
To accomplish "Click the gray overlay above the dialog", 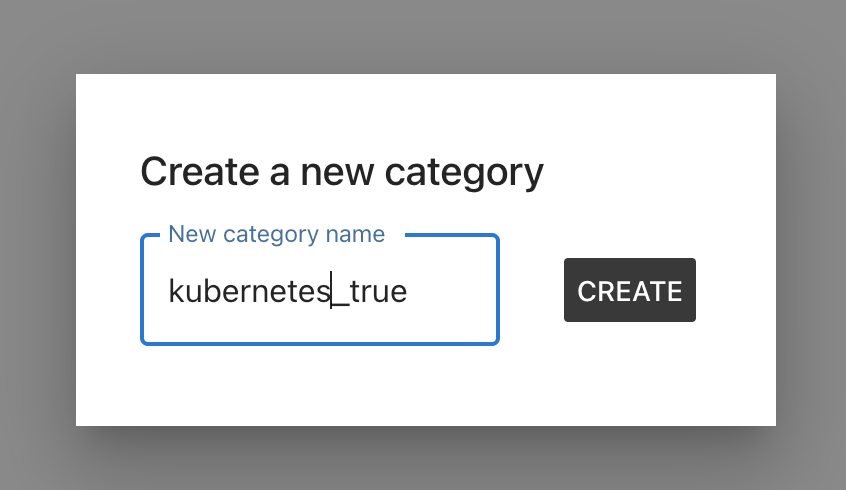I will (423, 36).
